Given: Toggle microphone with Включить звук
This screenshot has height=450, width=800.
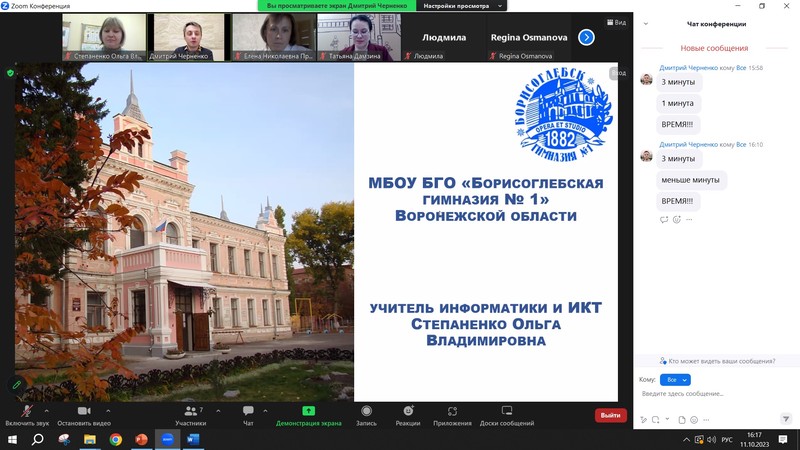Looking at the screenshot, I should tap(27, 415).
